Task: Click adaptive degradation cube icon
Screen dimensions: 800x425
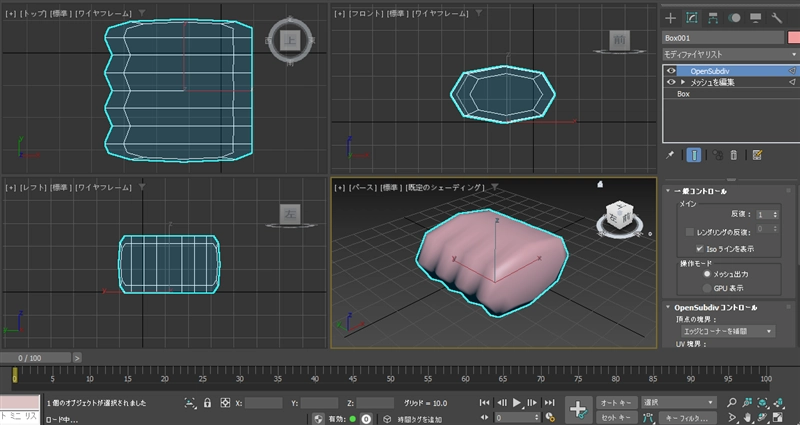Action: [387, 419]
